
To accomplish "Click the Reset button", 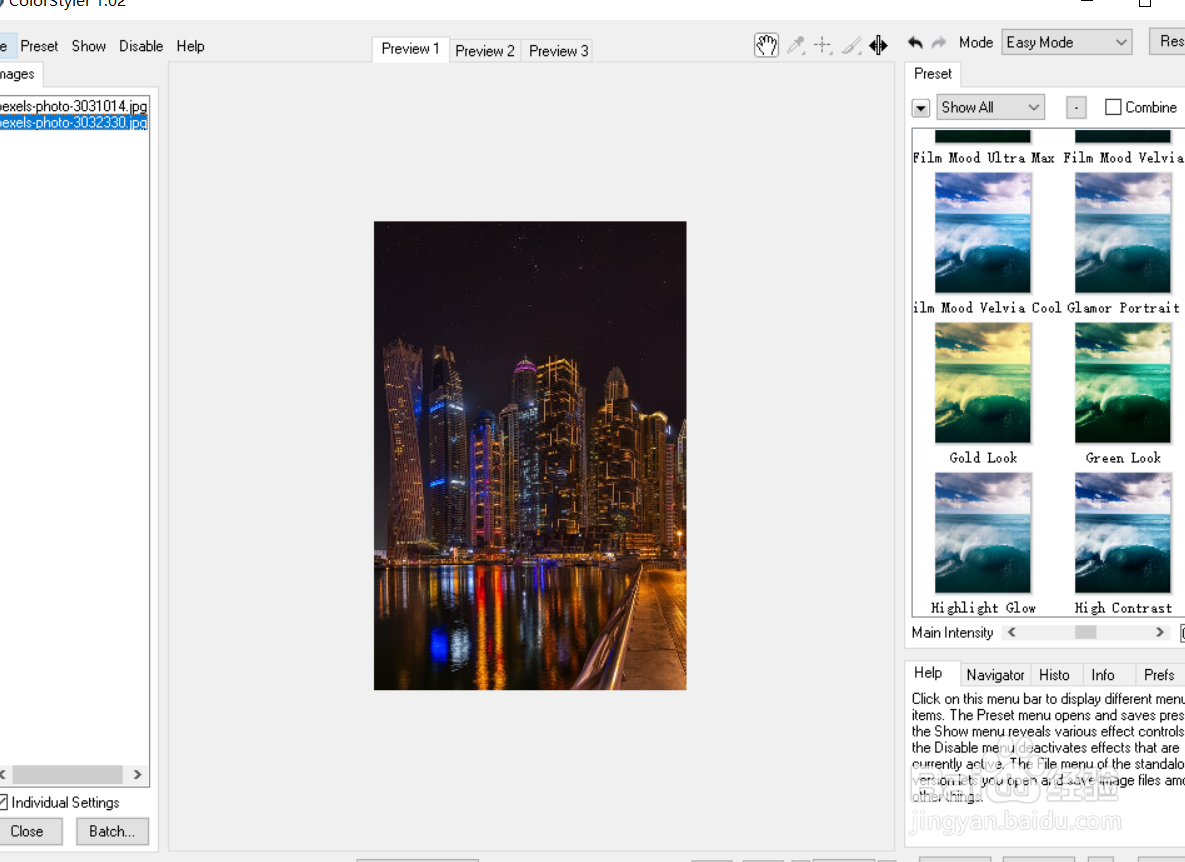I will 1168,42.
